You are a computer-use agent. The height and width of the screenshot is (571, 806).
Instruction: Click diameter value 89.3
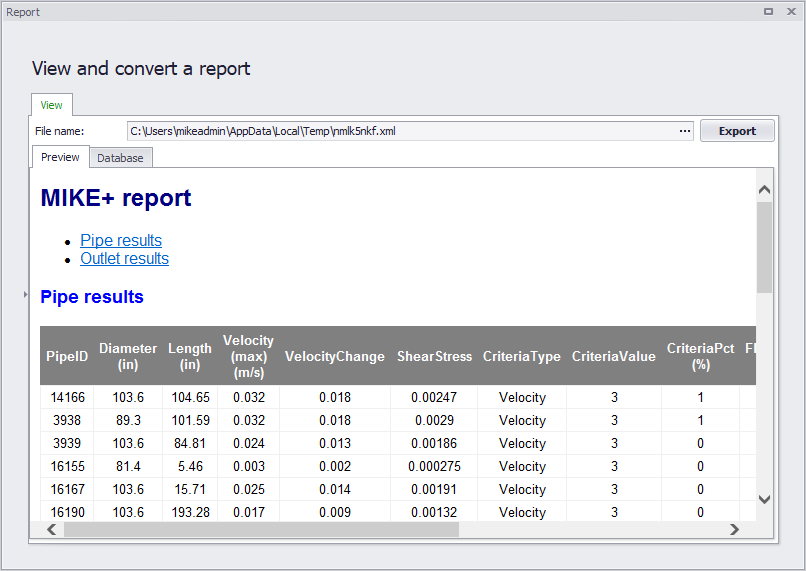click(x=128, y=420)
